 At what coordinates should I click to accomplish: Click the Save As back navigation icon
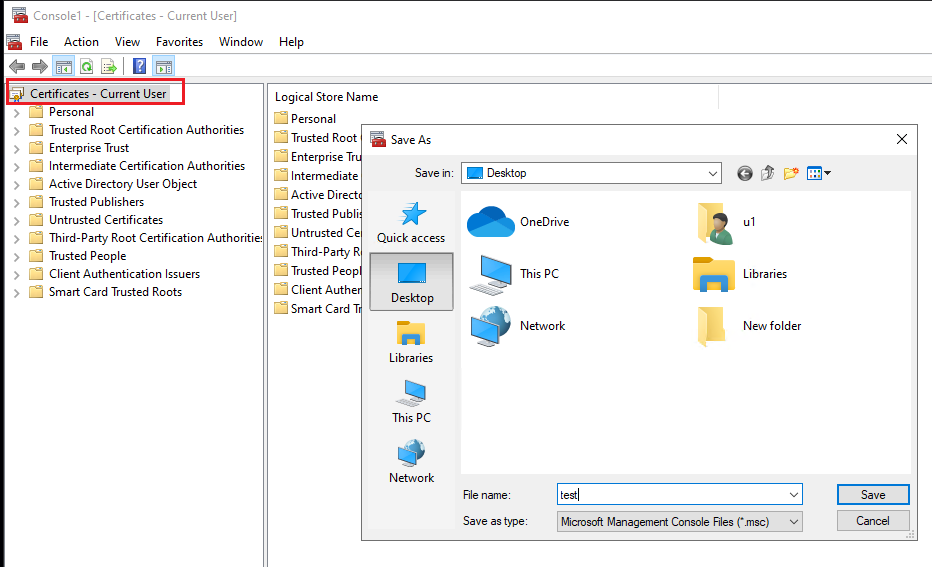745,173
